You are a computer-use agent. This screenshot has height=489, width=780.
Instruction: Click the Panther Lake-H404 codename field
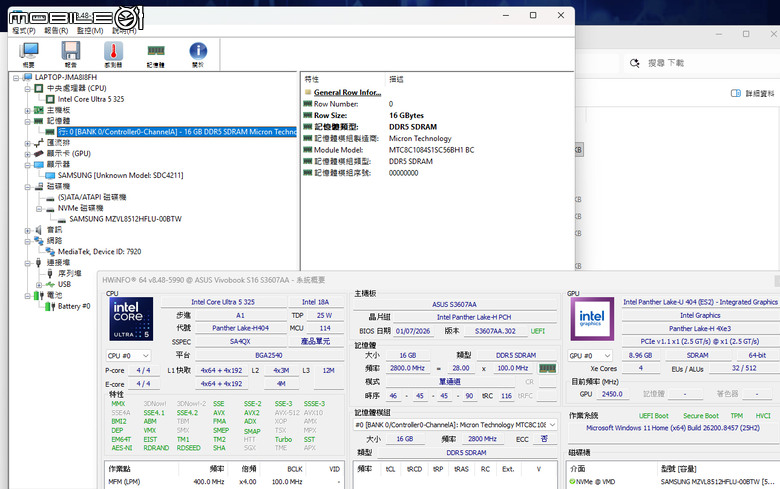[x=240, y=328]
